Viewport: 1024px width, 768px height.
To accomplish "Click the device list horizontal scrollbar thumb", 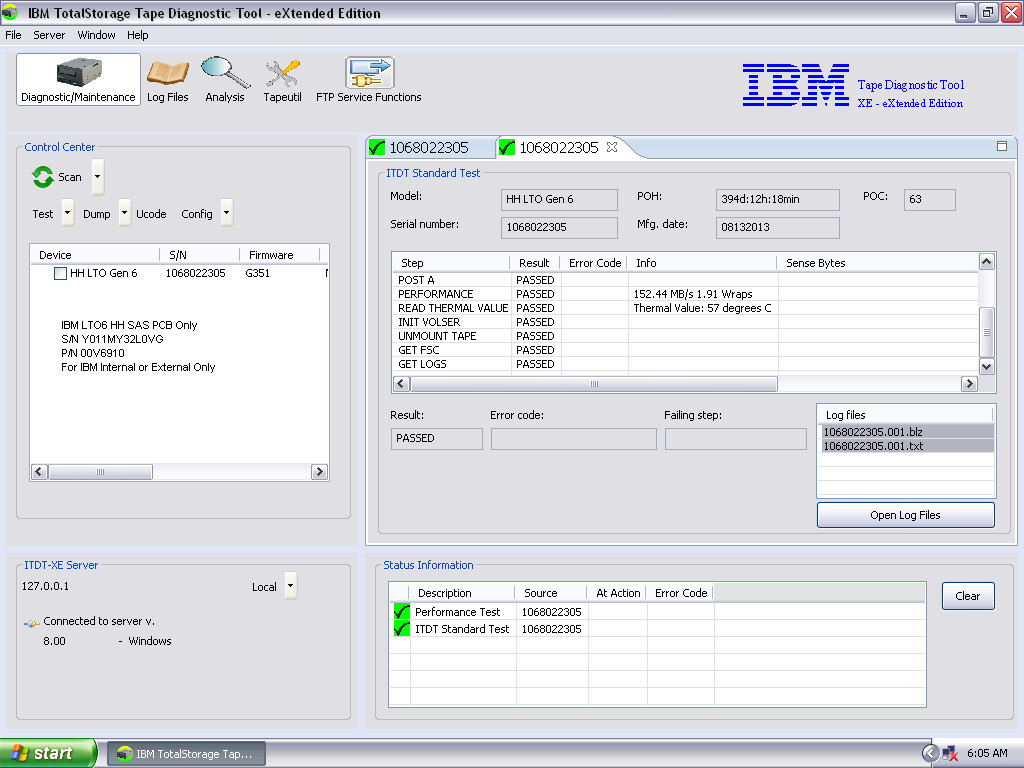I will [101, 472].
